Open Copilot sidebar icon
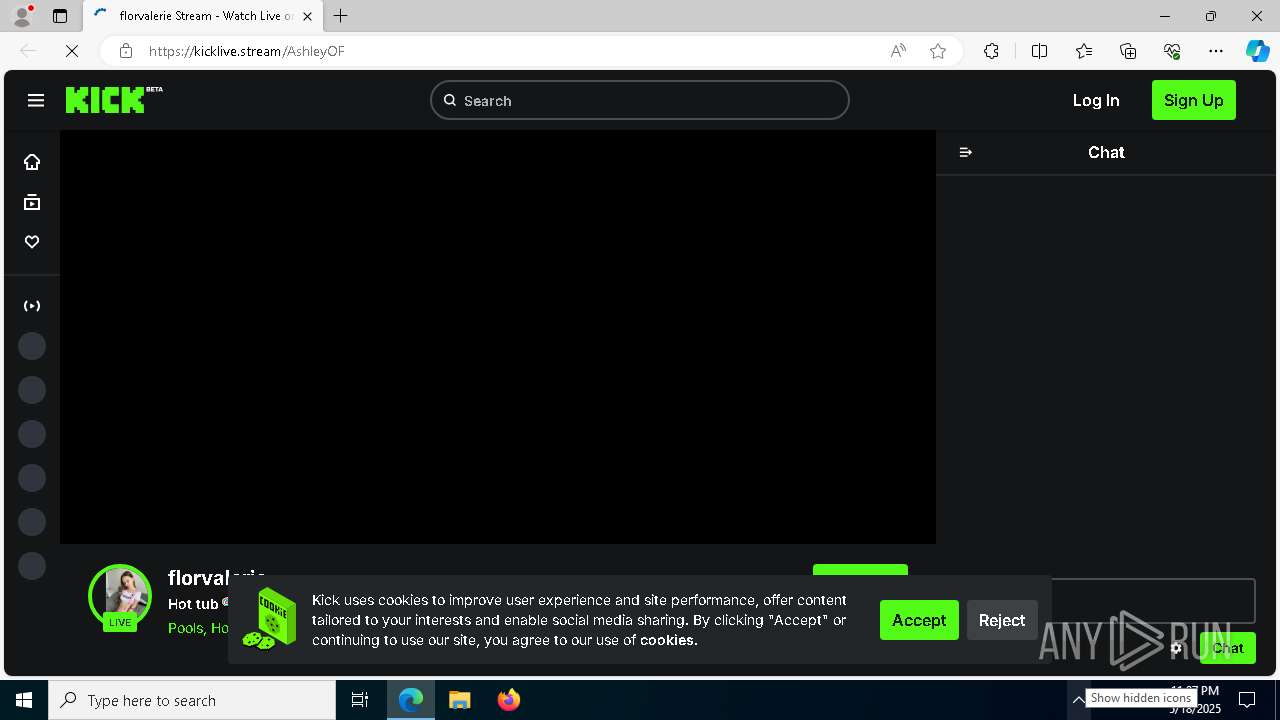 (x=1257, y=51)
